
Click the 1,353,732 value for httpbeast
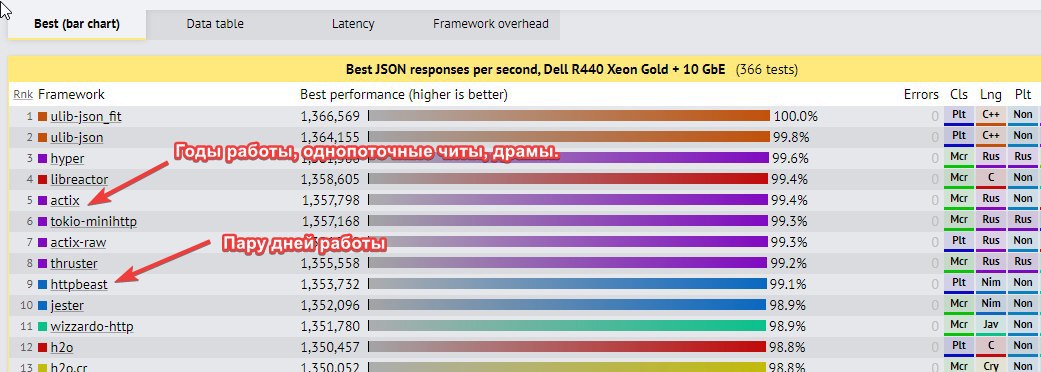(x=330, y=285)
